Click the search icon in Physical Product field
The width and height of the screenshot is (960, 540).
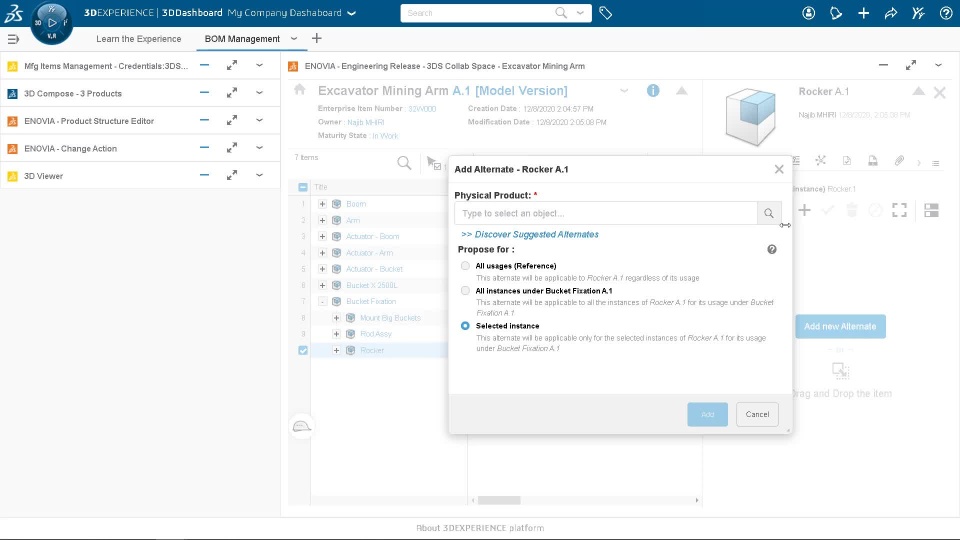(769, 213)
